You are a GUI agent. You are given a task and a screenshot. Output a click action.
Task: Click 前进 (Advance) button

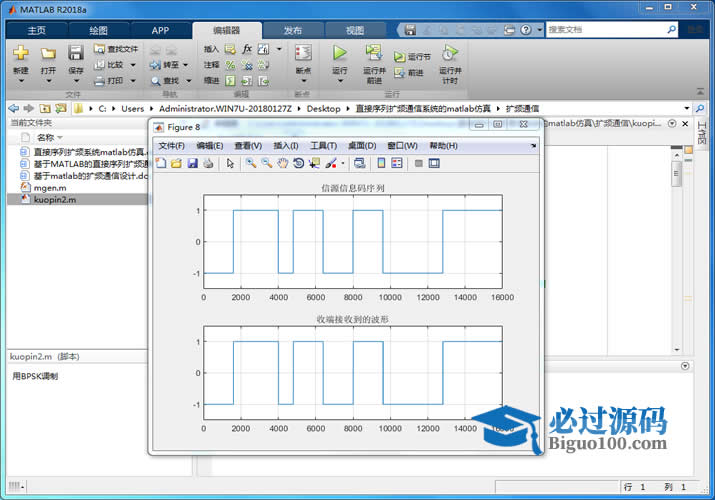409,72
